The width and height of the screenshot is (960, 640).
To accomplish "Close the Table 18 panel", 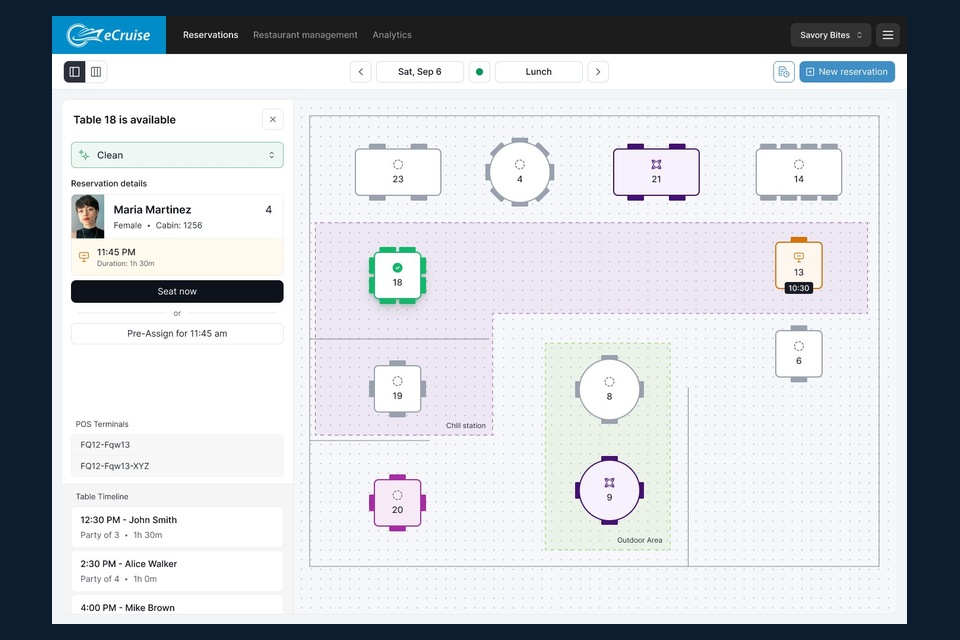I will [x=273, y=120].
